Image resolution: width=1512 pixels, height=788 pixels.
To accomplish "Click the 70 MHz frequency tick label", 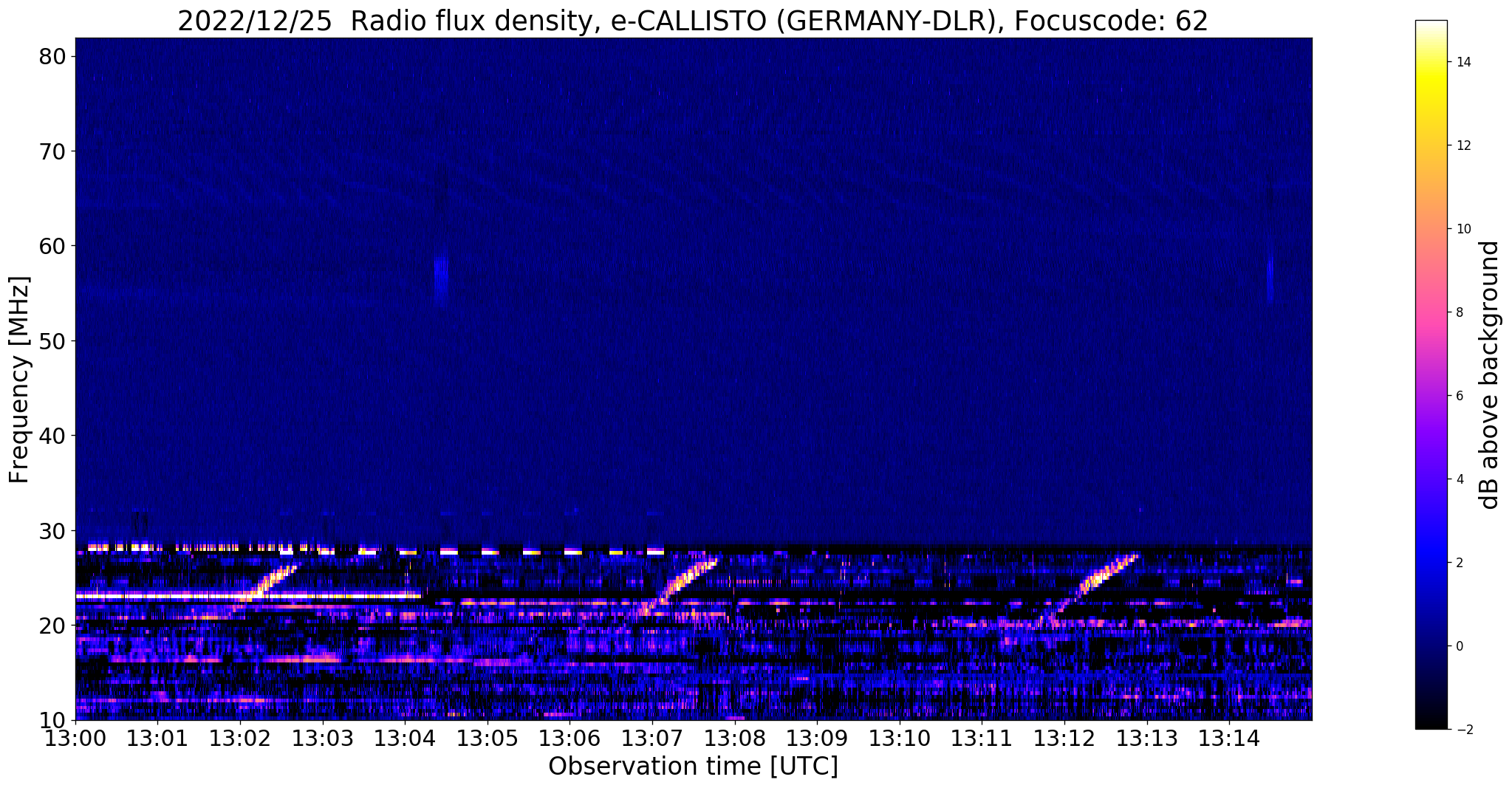I will click(53, 151).
